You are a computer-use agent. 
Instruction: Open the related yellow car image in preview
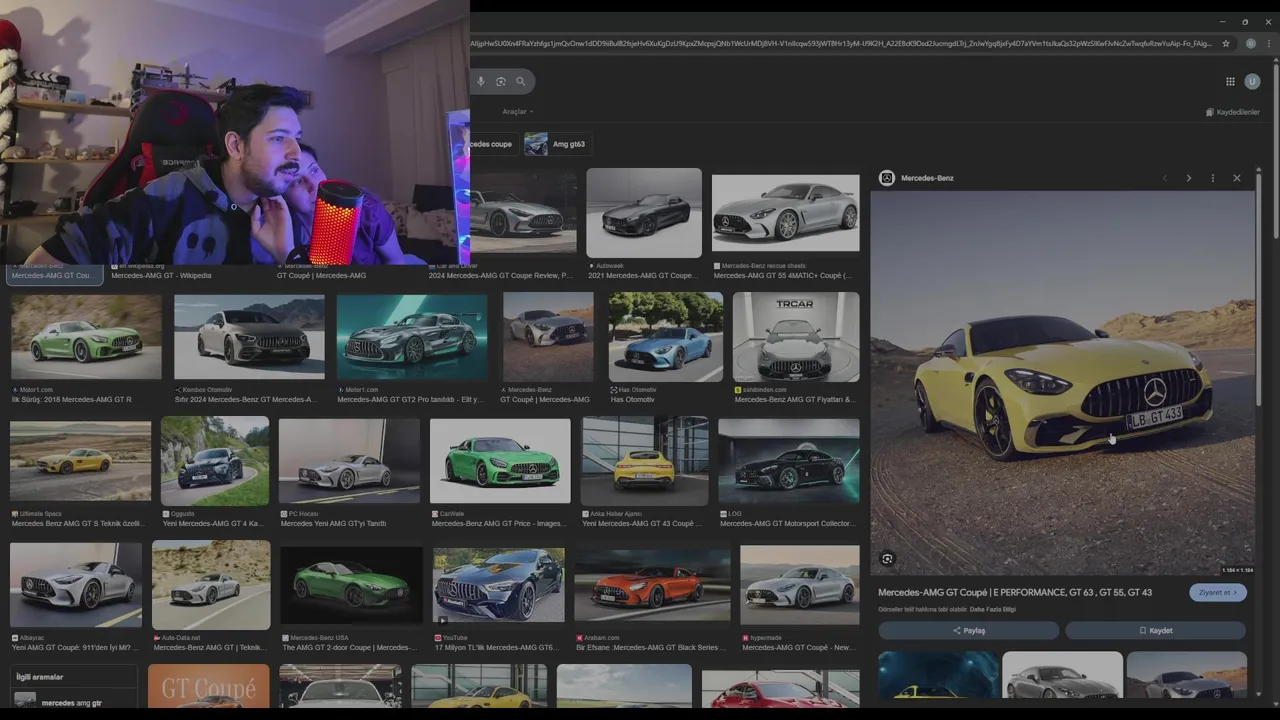[x=938, y=675]
